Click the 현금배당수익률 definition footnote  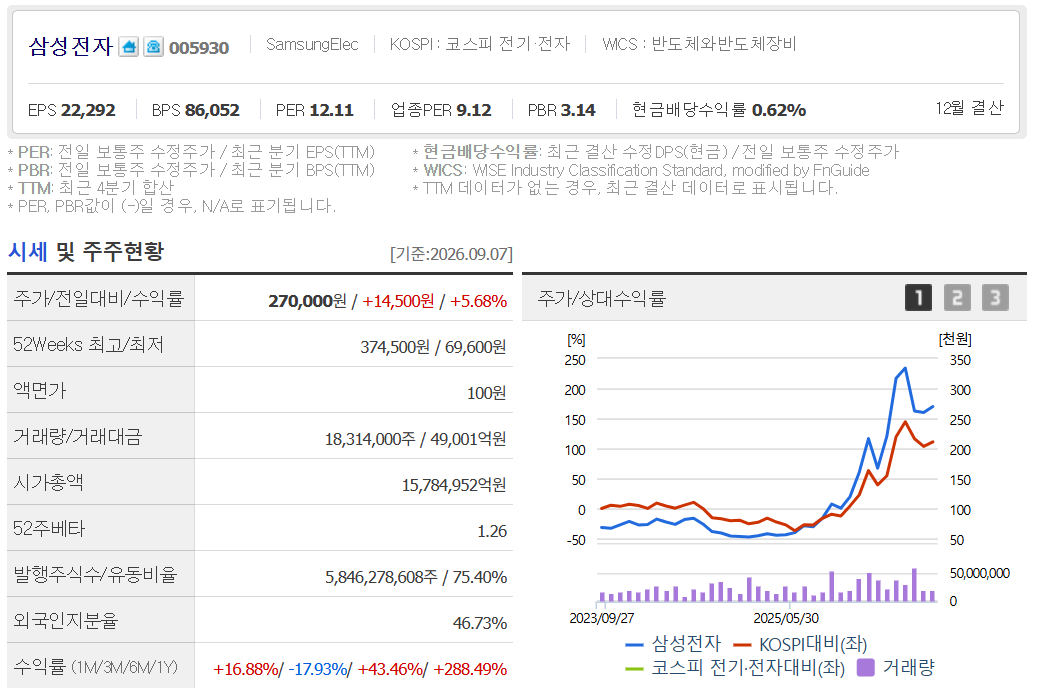pos(656,152)
